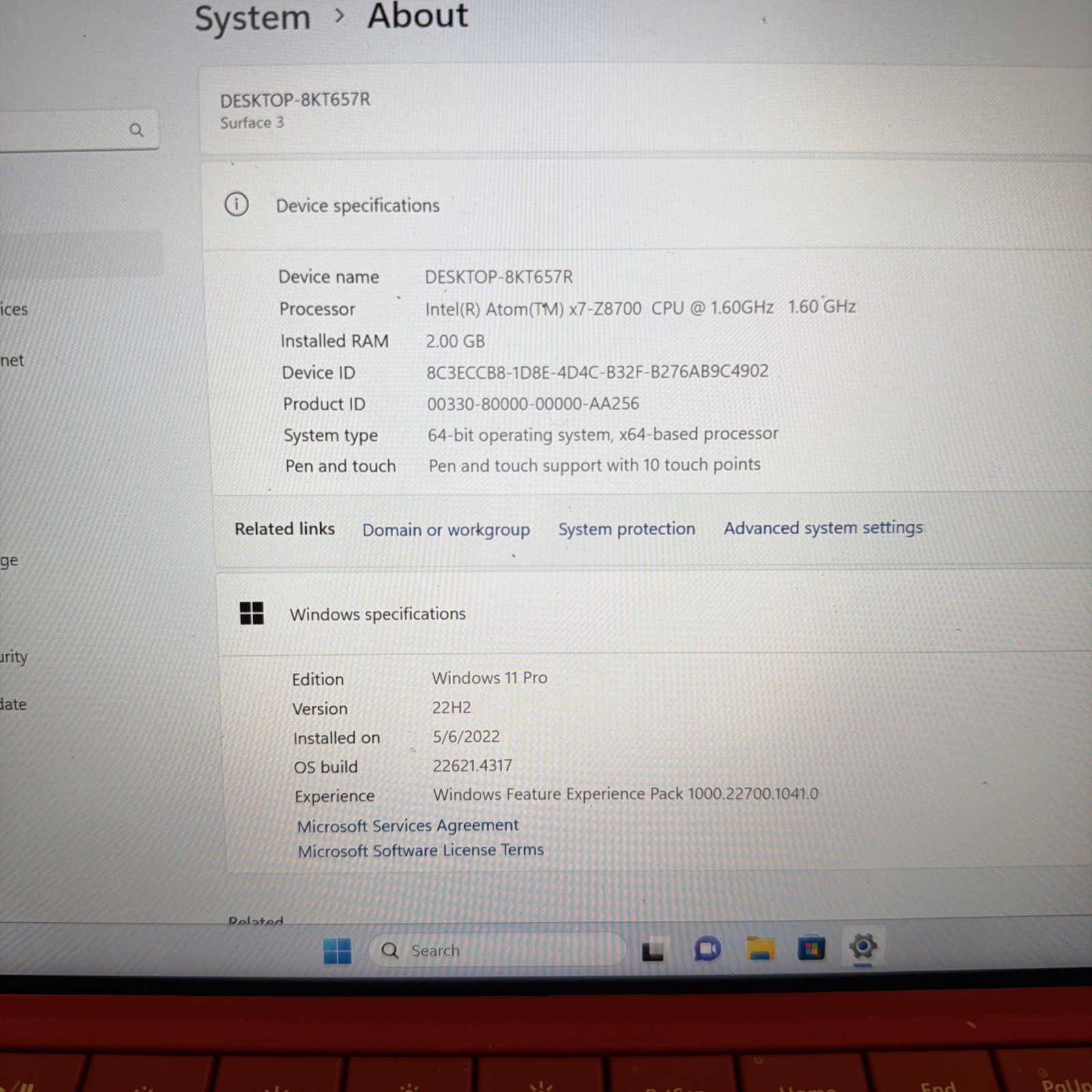The image size is (1092, 1092).
Task: Click the Windows logo beside Windows specifications
Action: coord(252,613)
